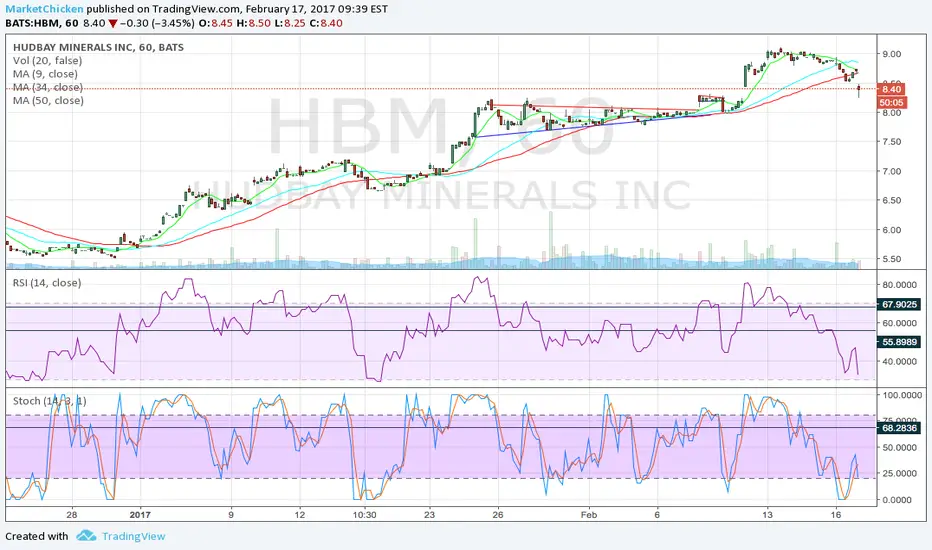Open the MarketChicken author link
The width and height of the screenshot is (932, 550).
[45, 9]
